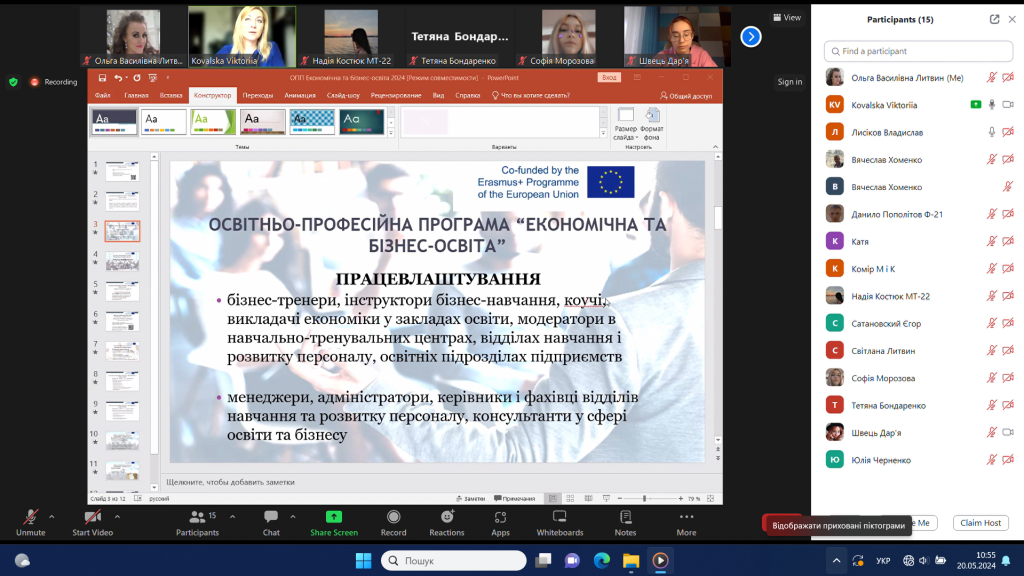This screenshot has width=1024, height=576.
Task: Click the taskbar search box Пошук
Action: pyautogui.click(x=454, y=560)
